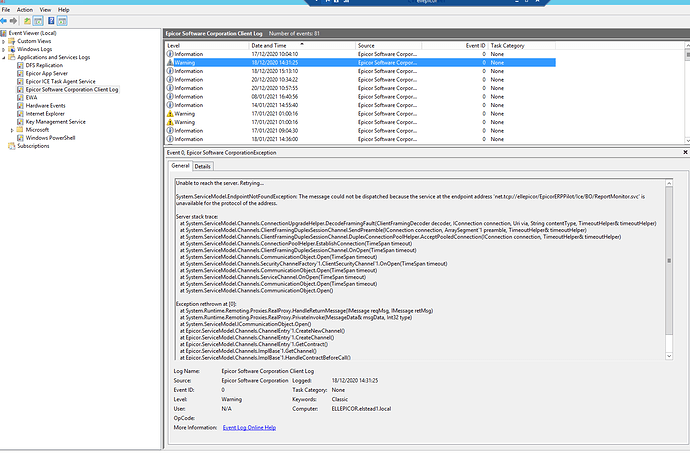The image size is (690, 454).
Task: Click information icon of 14/01/2021 14:55:40 event
Action: pyautogui.click(x=170, y=105)
